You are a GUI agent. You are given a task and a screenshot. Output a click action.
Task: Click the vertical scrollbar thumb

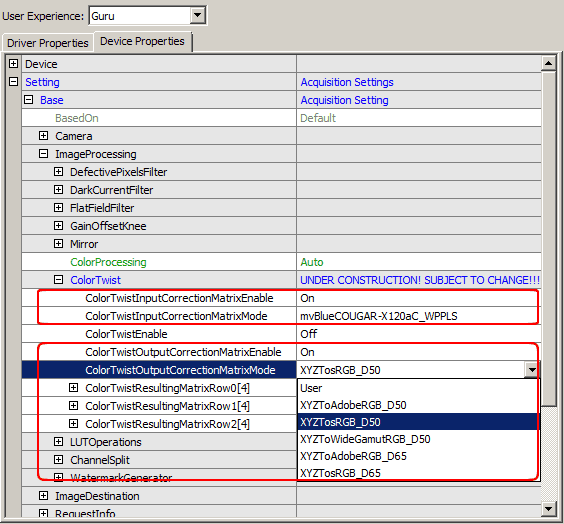549,239
